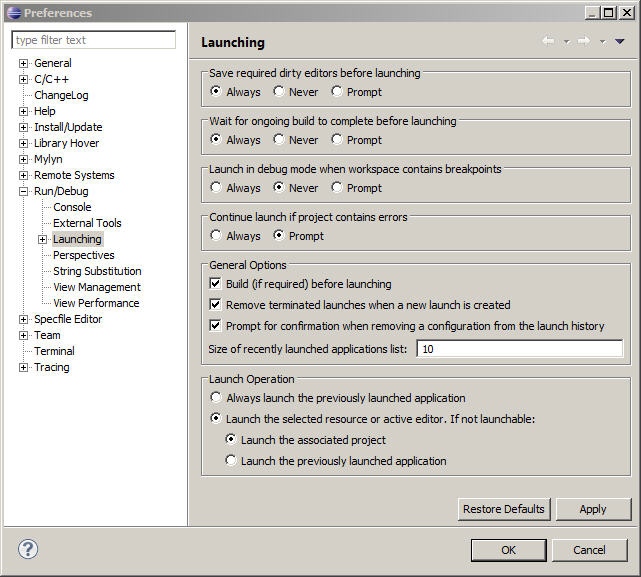Click the type filter text box
The width and height of the screenshot is (641, 577).
coord(94,40)
